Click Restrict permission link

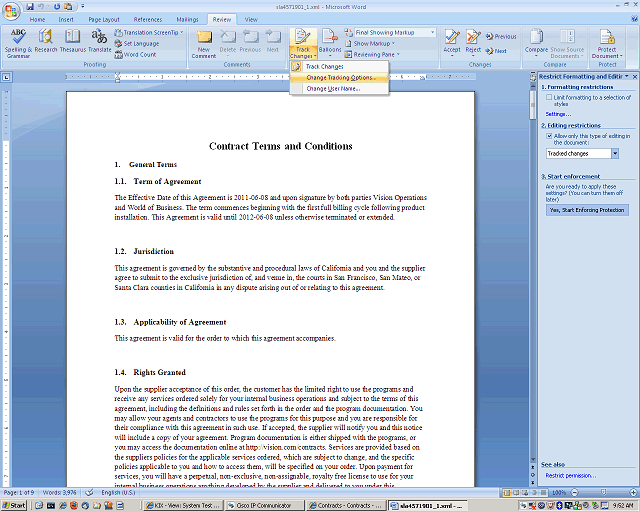click(570, 475)
